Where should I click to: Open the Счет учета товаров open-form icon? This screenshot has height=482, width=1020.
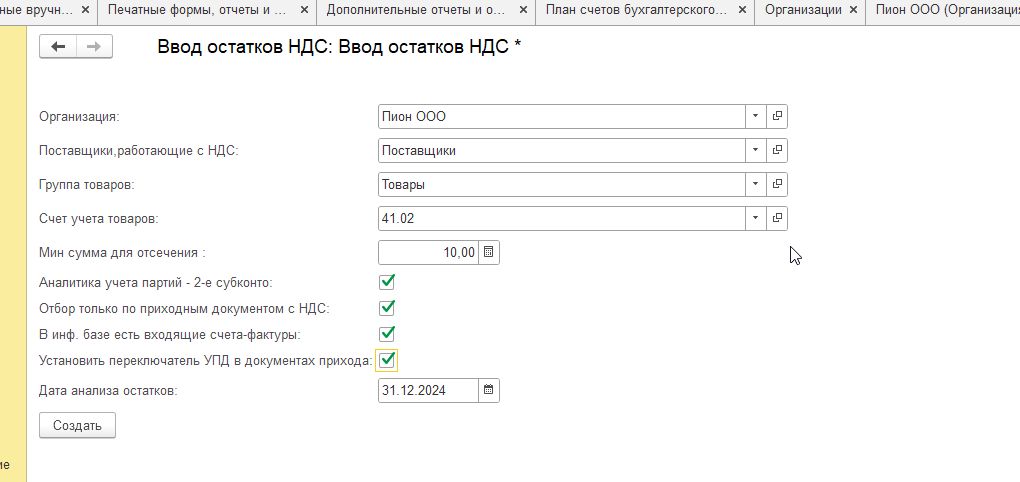coord(777,218)
